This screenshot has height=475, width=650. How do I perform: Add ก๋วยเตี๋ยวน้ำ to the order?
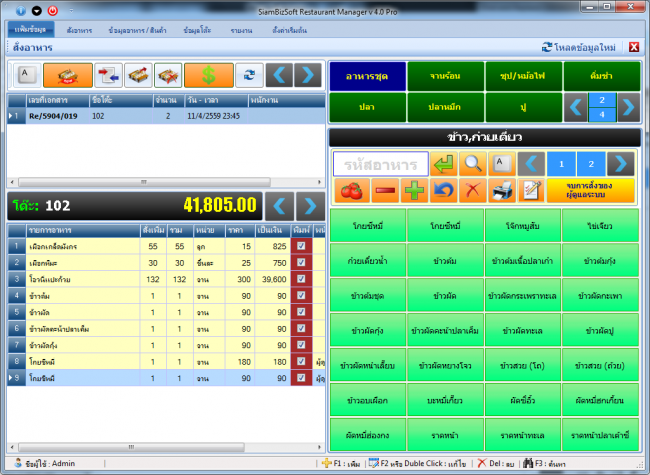click(x=367, y=261)
